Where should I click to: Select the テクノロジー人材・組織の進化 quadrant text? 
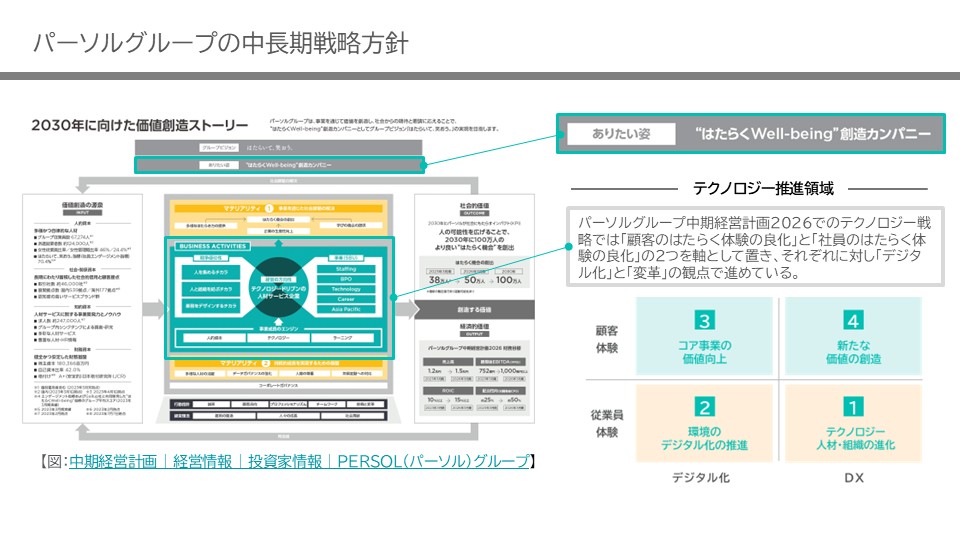tap(852, 437)
